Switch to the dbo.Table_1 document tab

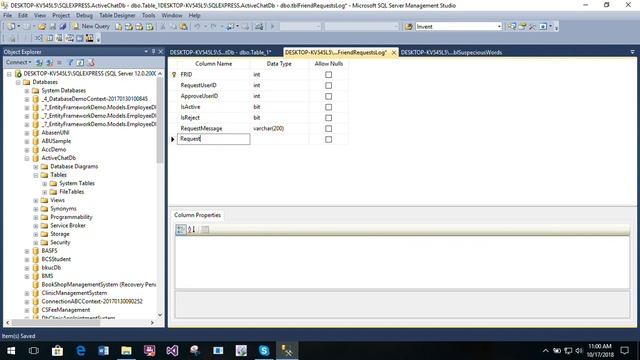(220, 52)
